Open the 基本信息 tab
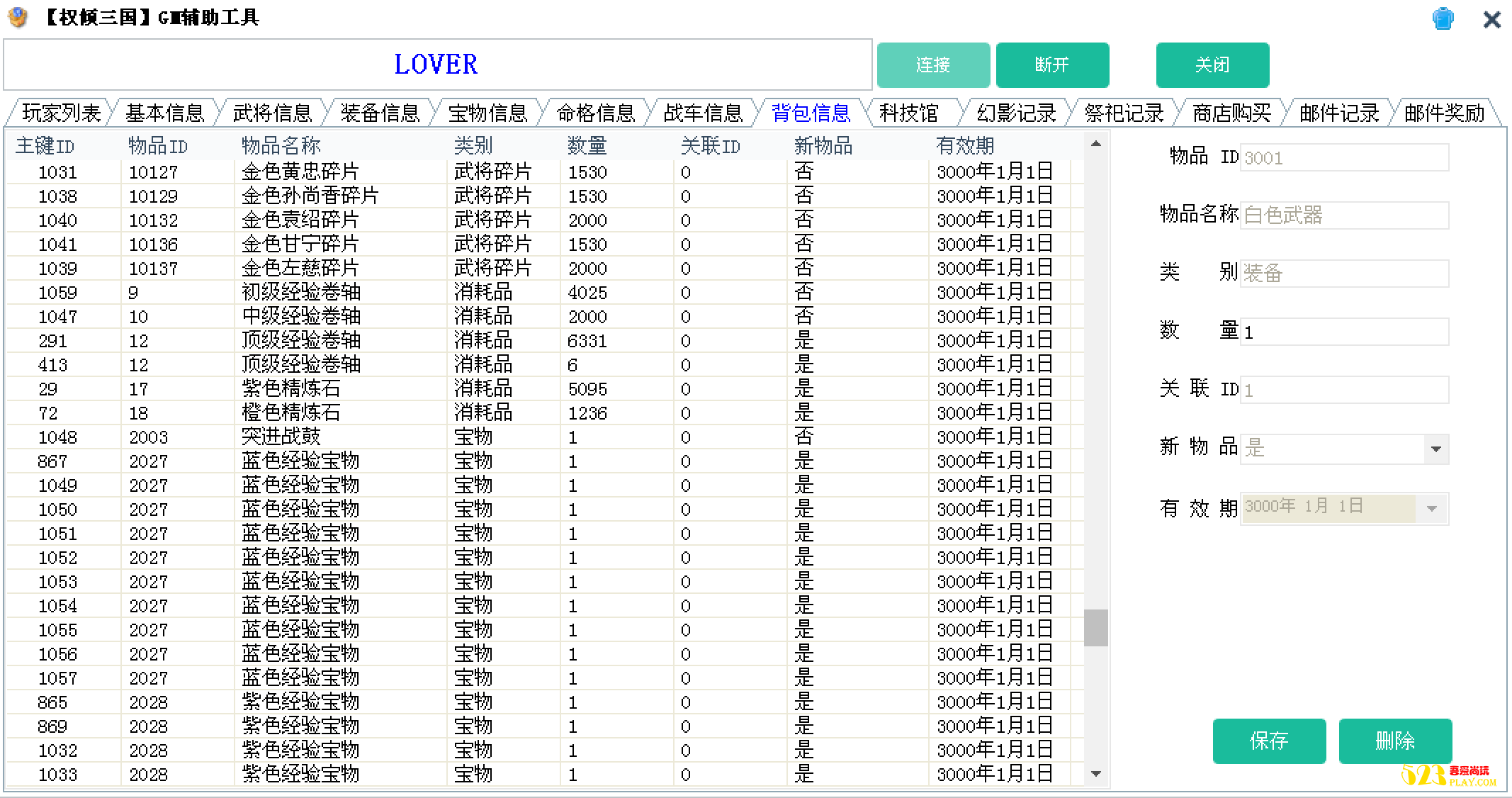This screenshot has height=798, width=1512. 165,113
